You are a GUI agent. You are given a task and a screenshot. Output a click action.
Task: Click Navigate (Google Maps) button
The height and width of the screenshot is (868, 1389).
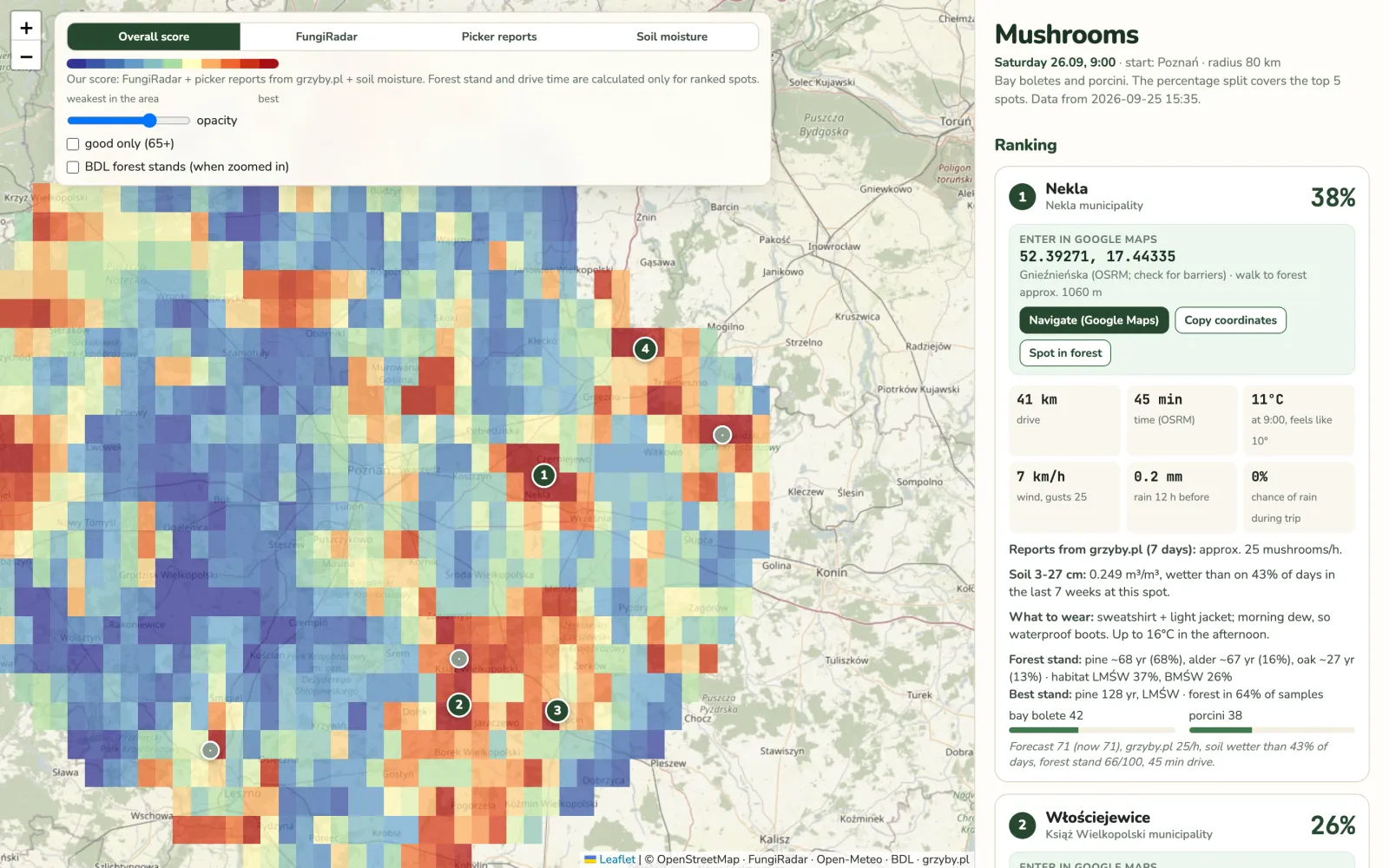1094,320
